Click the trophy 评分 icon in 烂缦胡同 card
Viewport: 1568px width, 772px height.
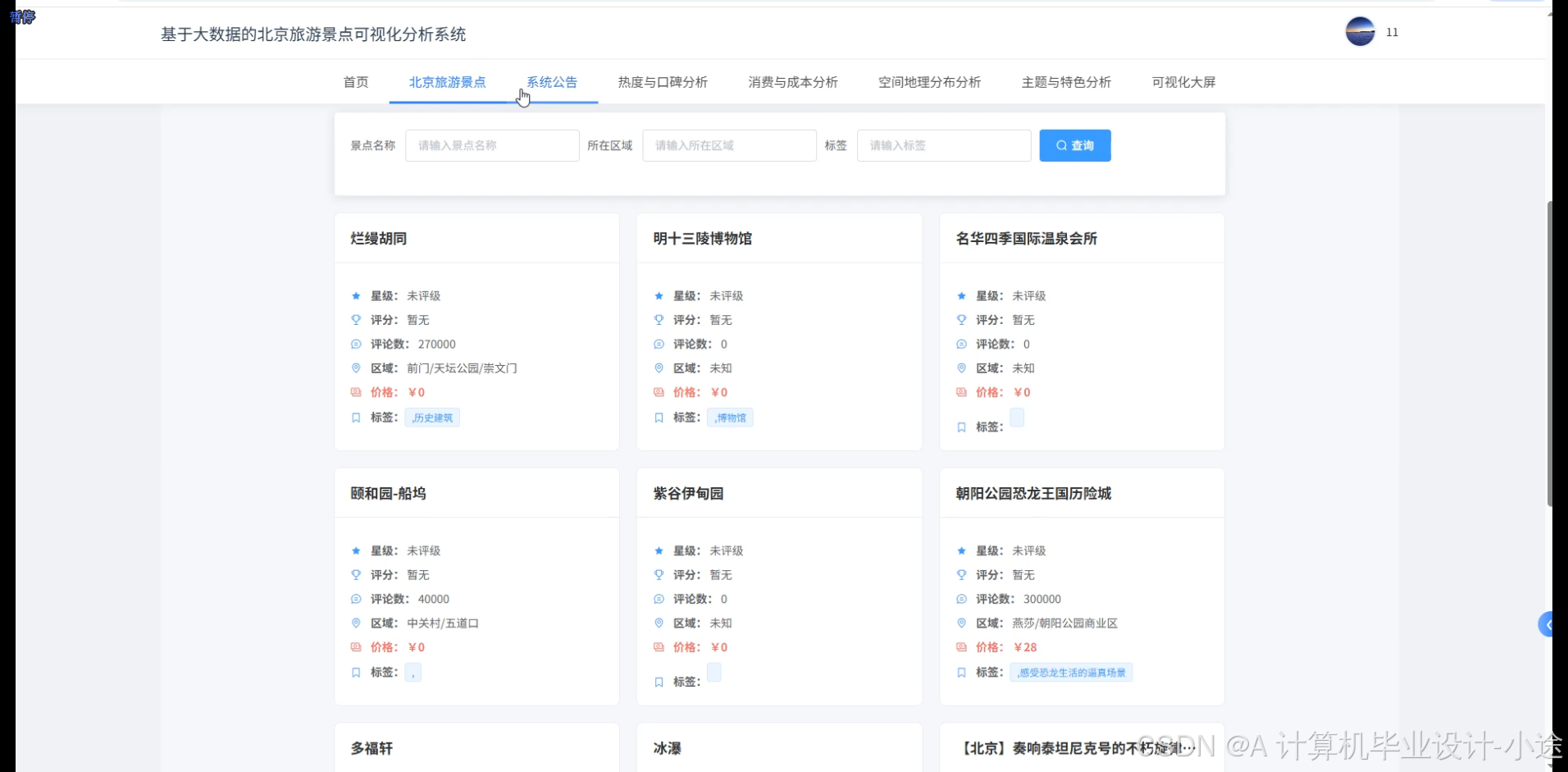[356, 320]
